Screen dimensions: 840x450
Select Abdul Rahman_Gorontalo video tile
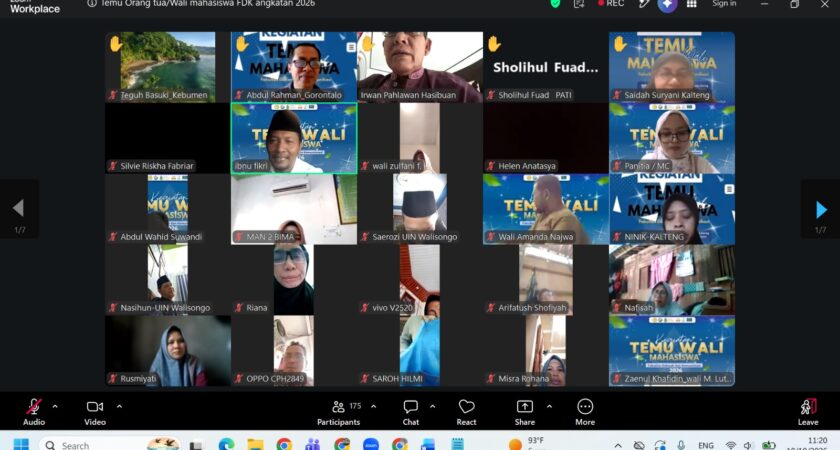[x=294, y=67]
